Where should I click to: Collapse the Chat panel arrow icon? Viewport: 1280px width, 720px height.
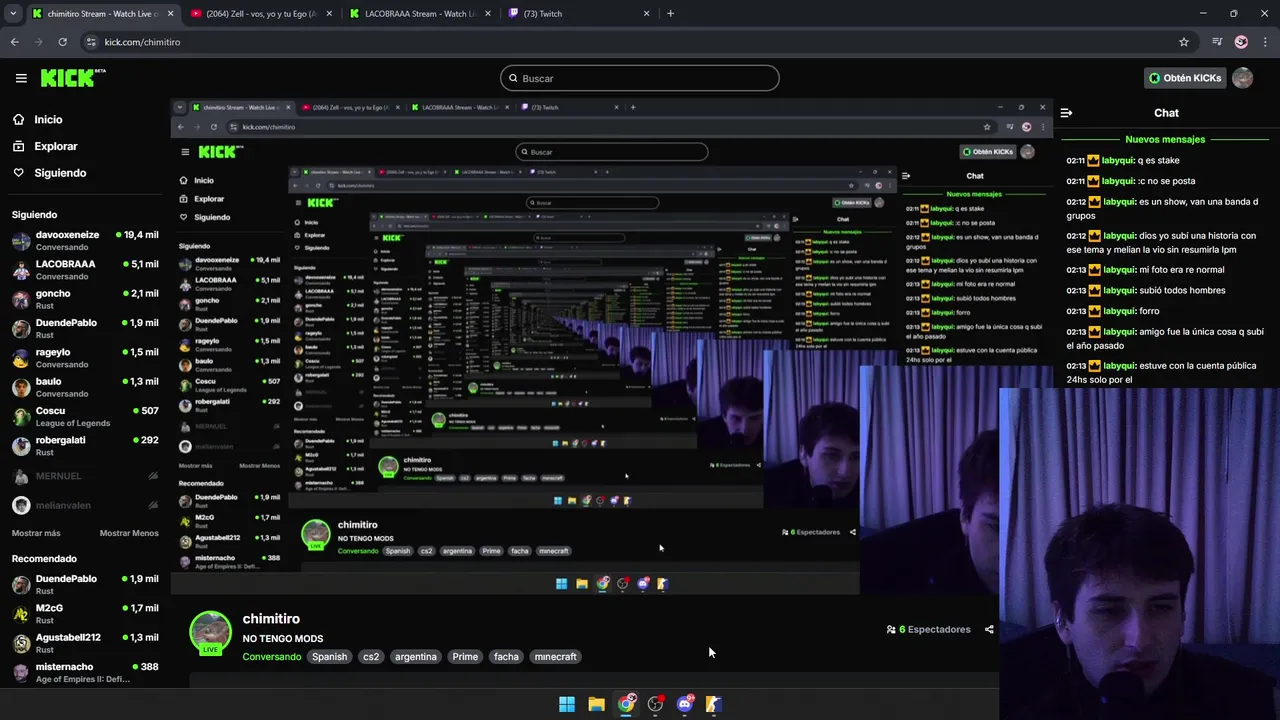click(x=1066, y=113)
